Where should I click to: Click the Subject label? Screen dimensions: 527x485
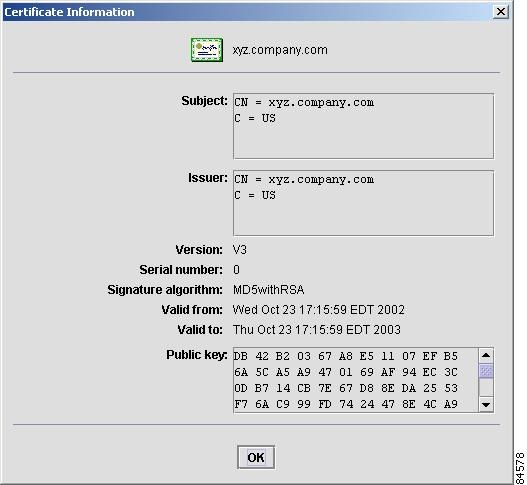(x=204, y=101)
